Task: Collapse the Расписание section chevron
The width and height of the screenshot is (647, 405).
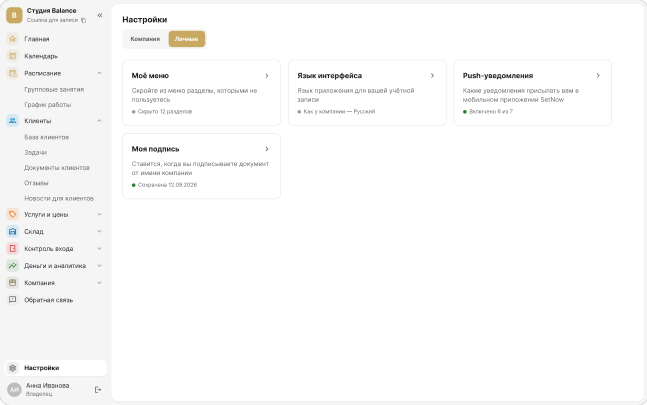Action: point(99,73)
